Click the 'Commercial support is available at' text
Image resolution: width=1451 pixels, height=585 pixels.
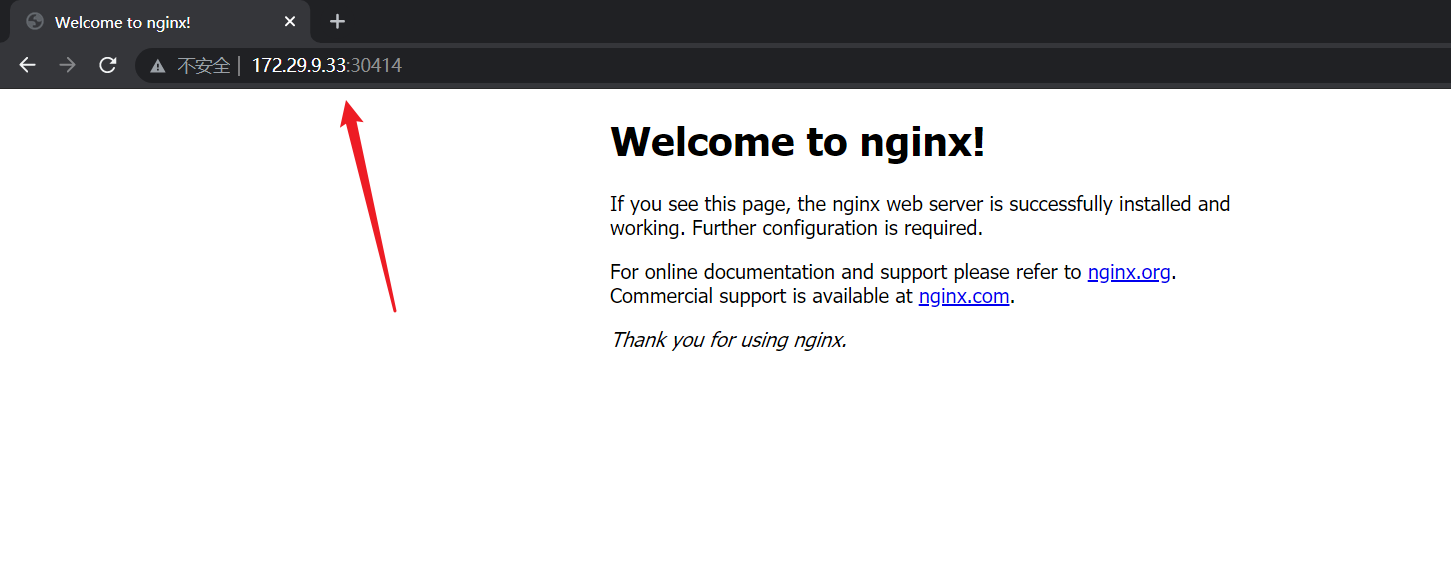point(762,296)
